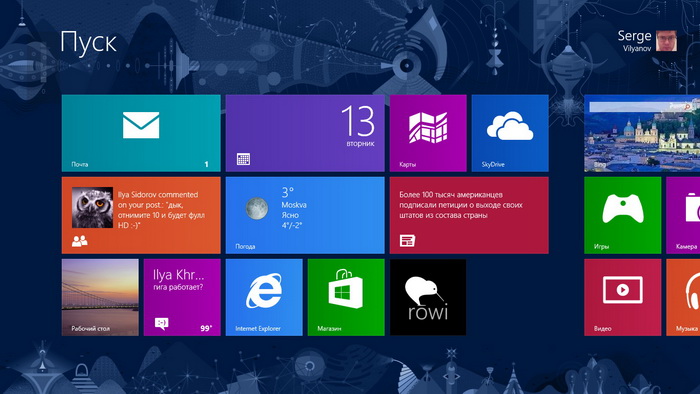Screen dimensions: 700x394
Task: Click the unread mail count 1
Action: pos(206,164)
